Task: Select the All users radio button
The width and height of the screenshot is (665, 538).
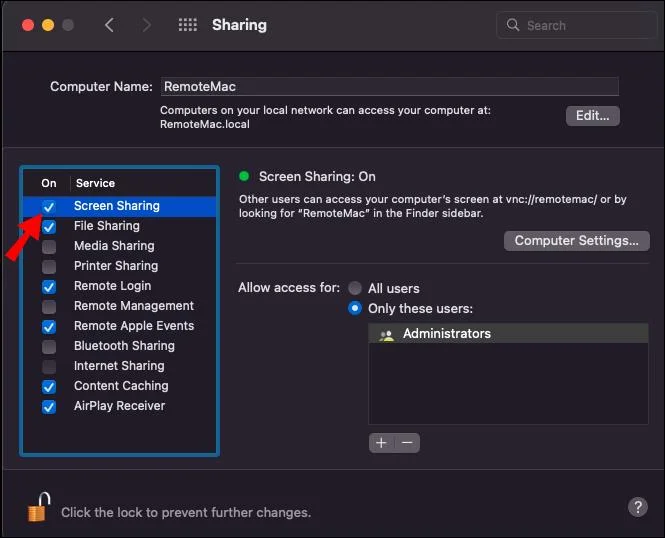Action: point(355,288)
